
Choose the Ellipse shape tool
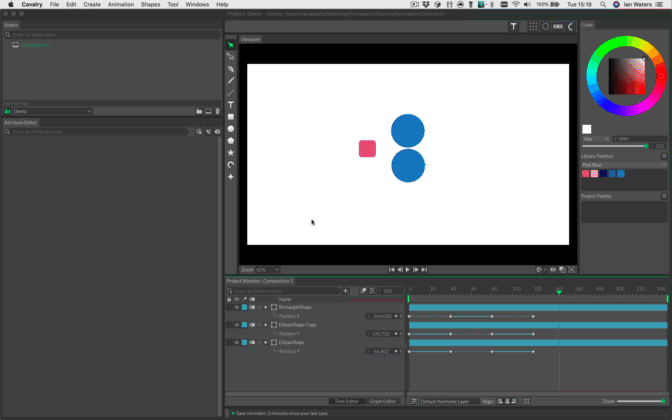coord(231,129)
